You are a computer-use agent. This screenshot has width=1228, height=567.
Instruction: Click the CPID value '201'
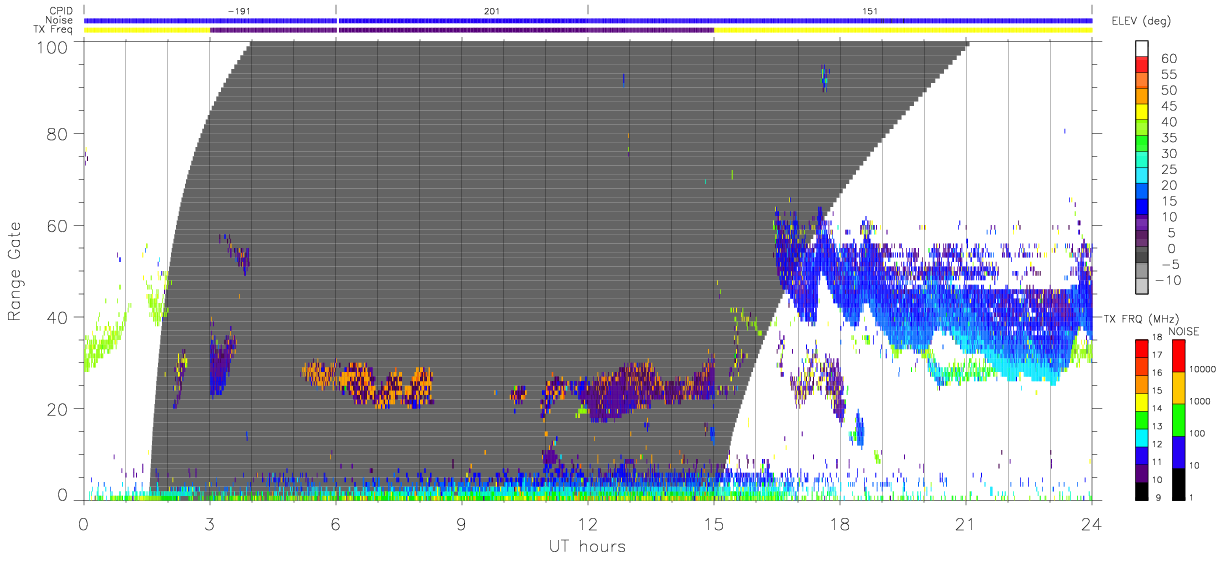pos(490,11)
